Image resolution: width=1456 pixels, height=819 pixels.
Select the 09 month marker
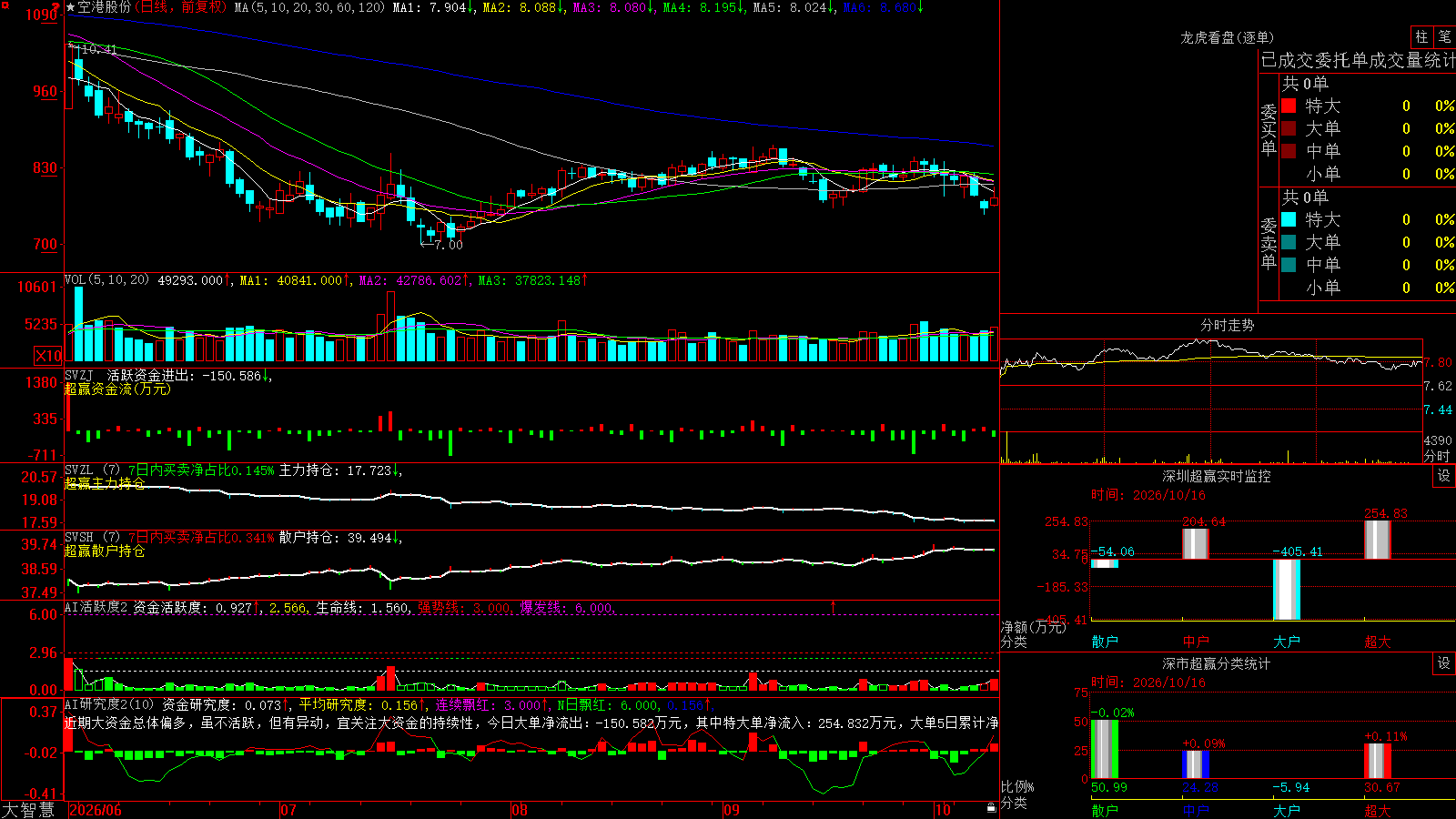click(732, 810)
